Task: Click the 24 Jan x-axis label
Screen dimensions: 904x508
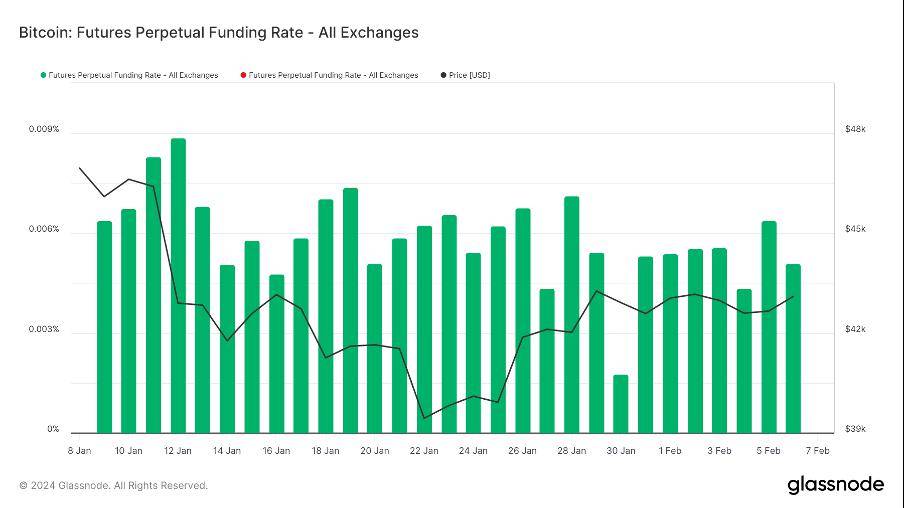Action: click(473, 450)
